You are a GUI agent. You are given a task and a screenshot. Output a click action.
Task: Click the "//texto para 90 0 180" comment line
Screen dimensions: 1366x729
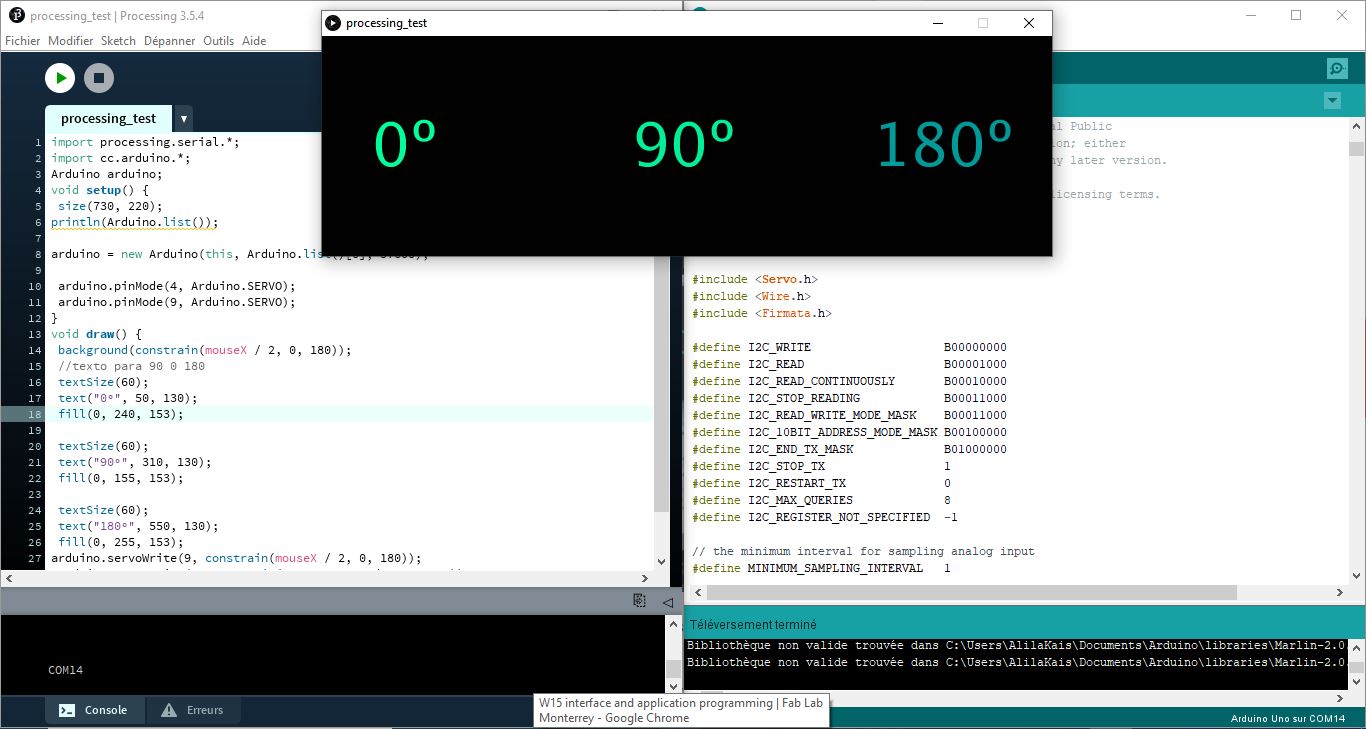tap(131, 366)
